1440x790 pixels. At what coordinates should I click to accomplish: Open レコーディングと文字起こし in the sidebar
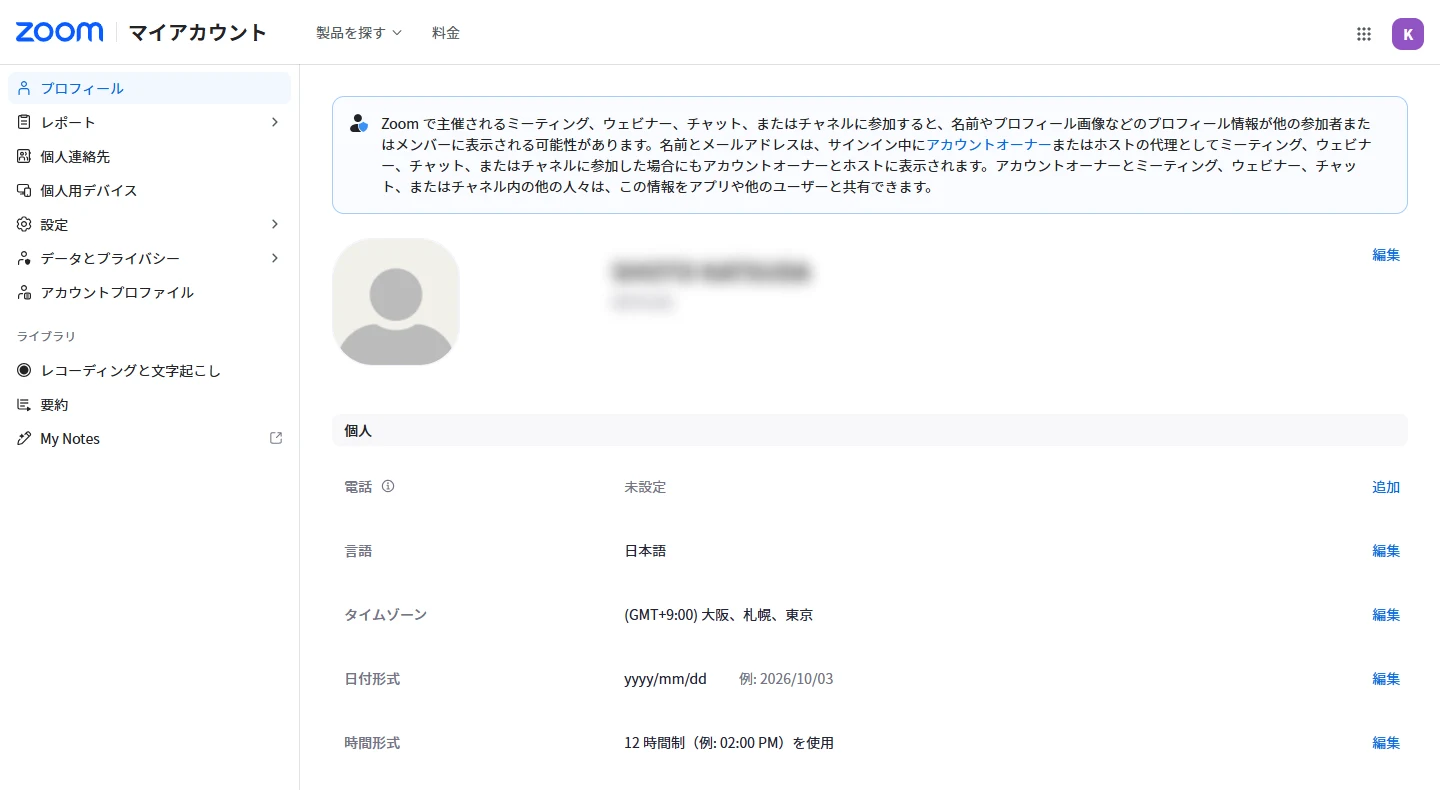150,370
